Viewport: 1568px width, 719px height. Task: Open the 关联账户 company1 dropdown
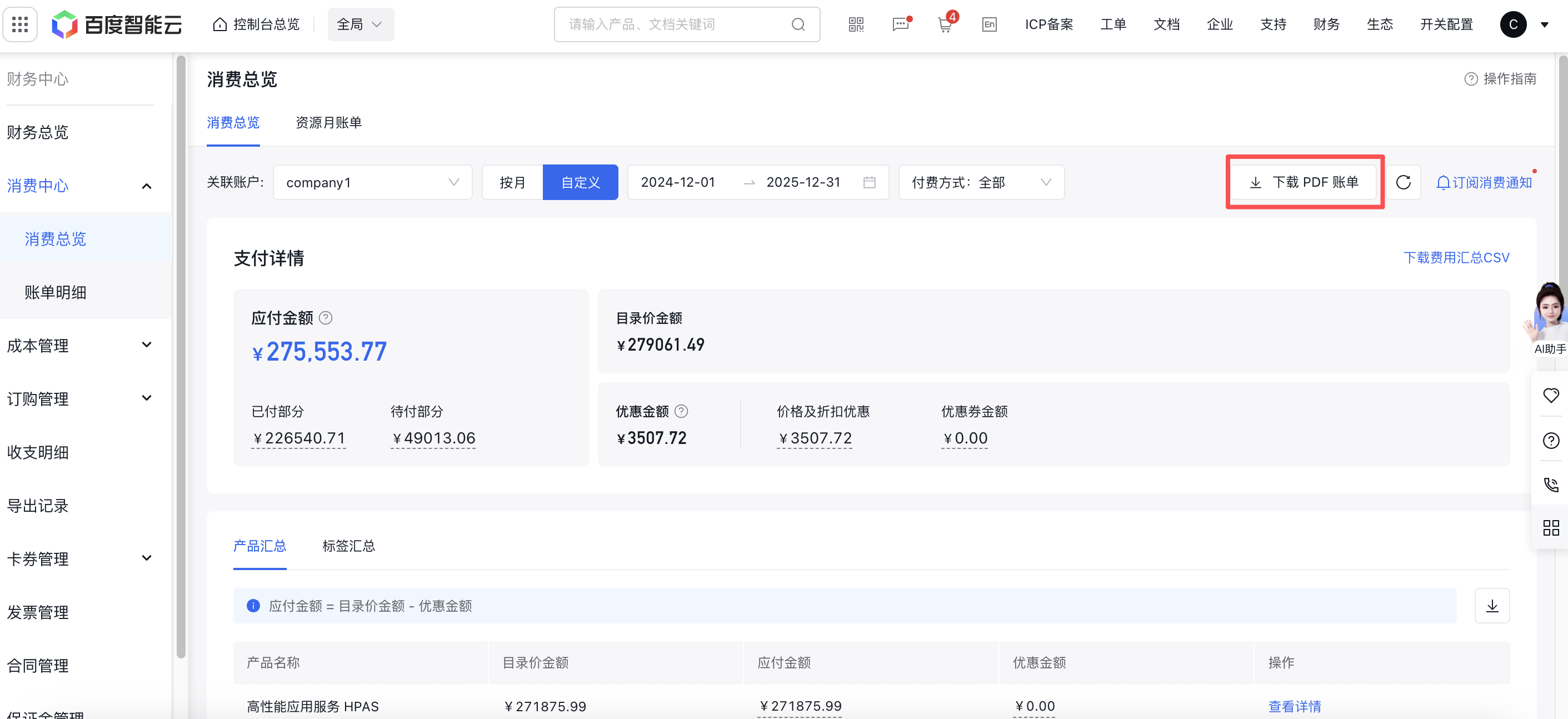point(372,182)
